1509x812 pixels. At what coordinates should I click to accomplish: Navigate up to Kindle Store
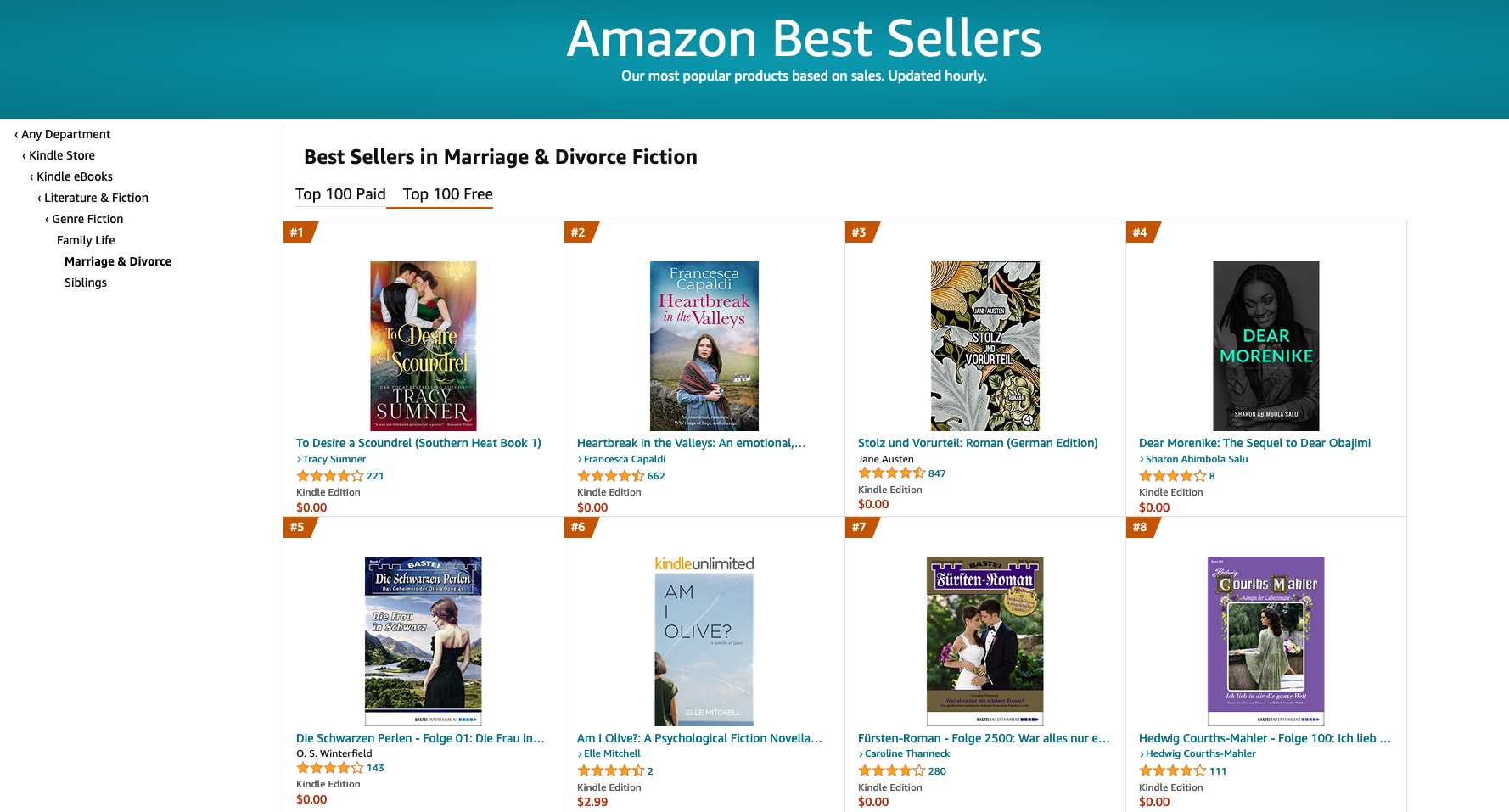point(61,155)
